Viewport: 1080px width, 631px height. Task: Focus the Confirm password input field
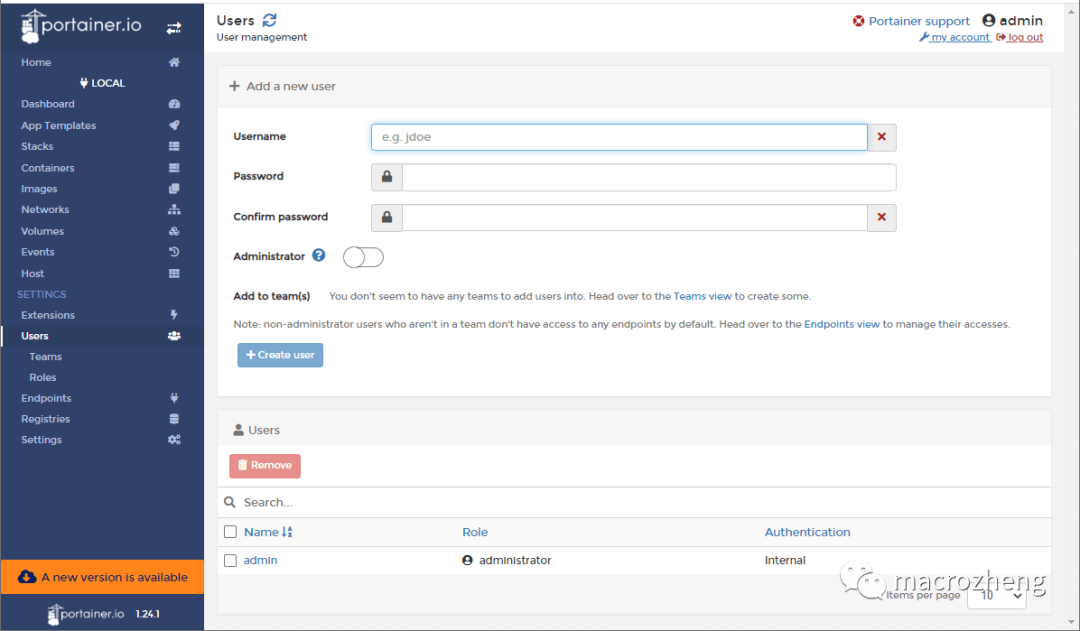(634, 217)
